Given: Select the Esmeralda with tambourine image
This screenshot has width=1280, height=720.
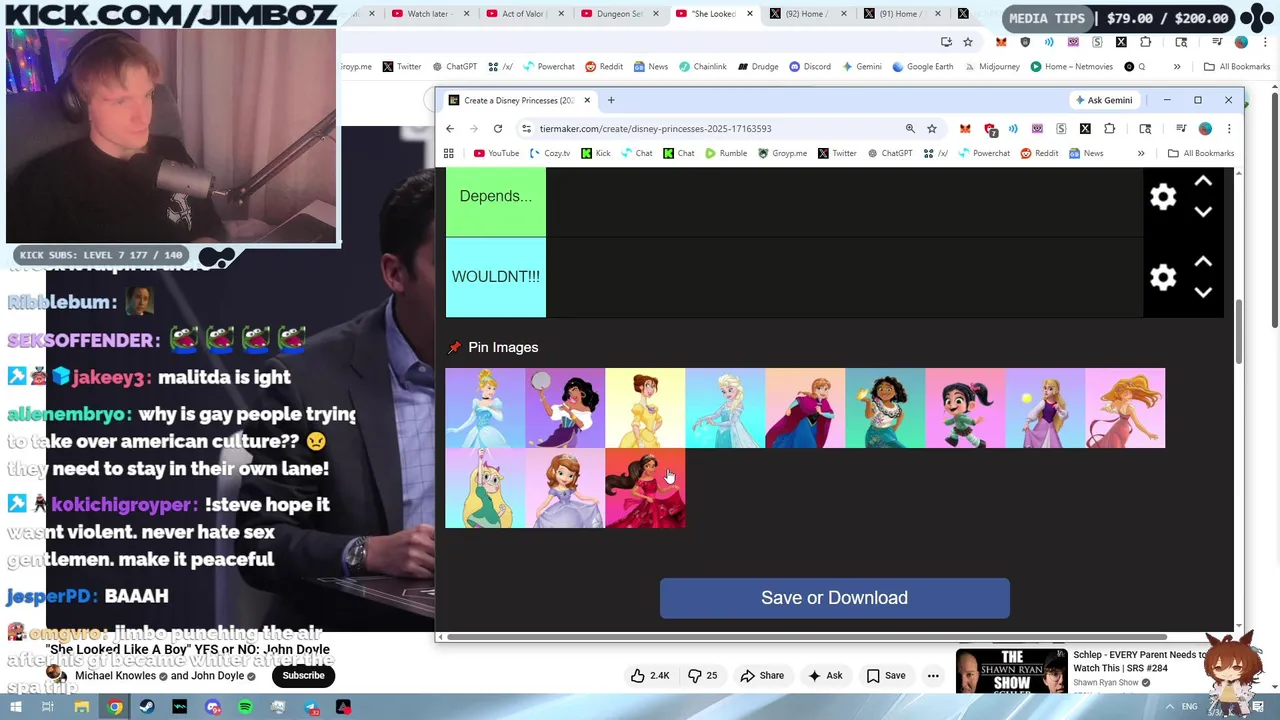Looking at the screenshot, I should click(565, 408).
